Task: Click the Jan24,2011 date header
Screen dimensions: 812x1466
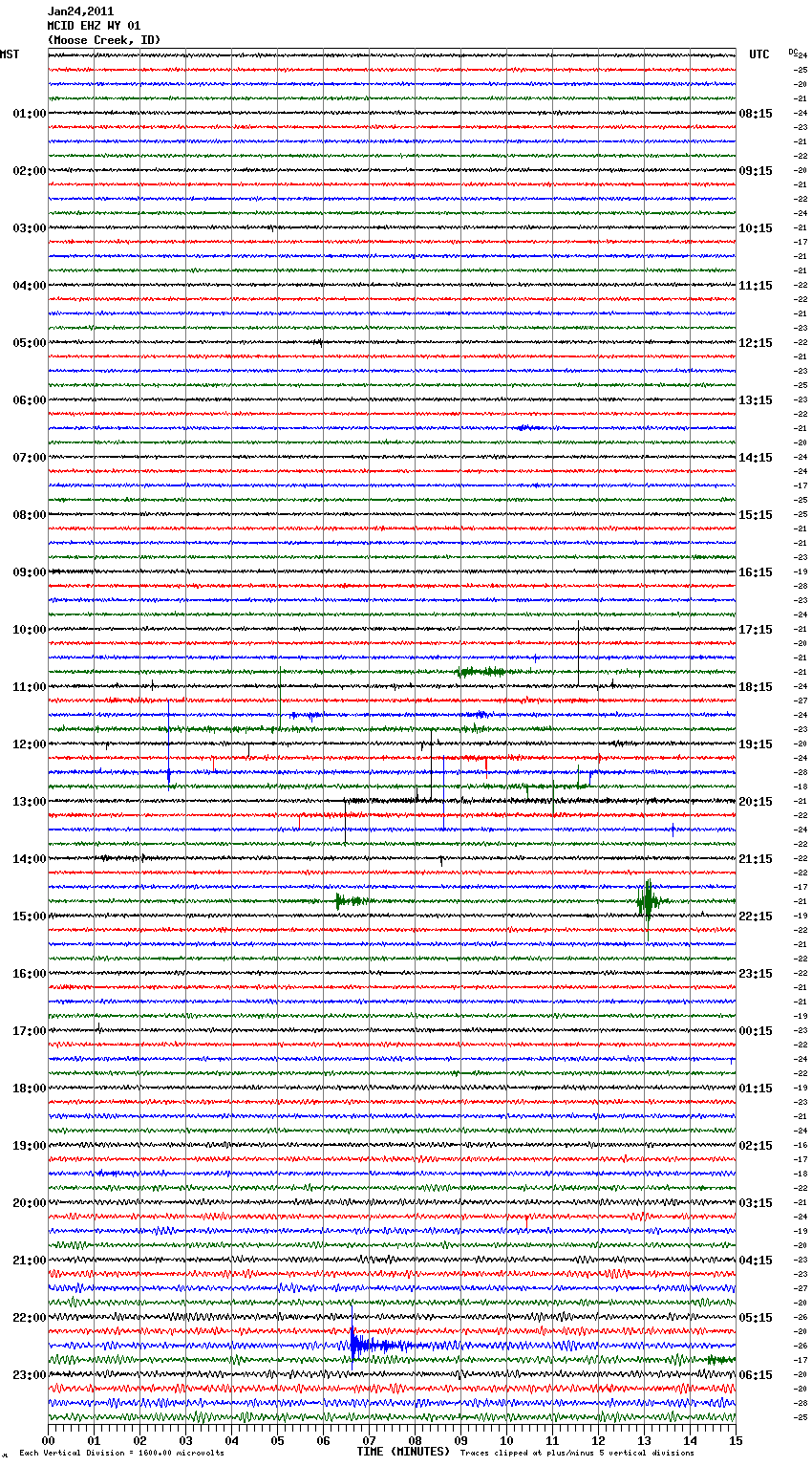Action: coord(80,11)
